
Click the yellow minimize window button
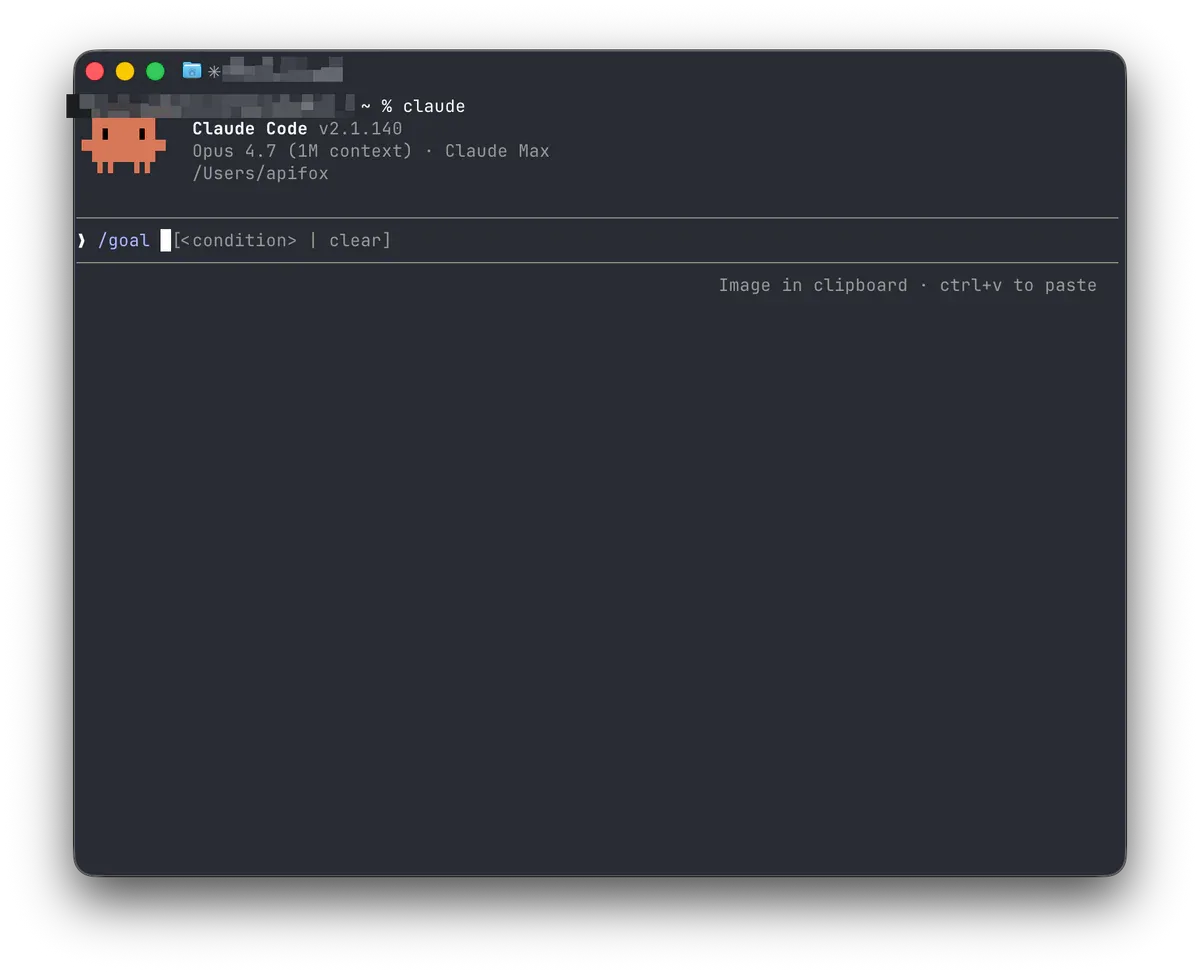coord(125,71)
